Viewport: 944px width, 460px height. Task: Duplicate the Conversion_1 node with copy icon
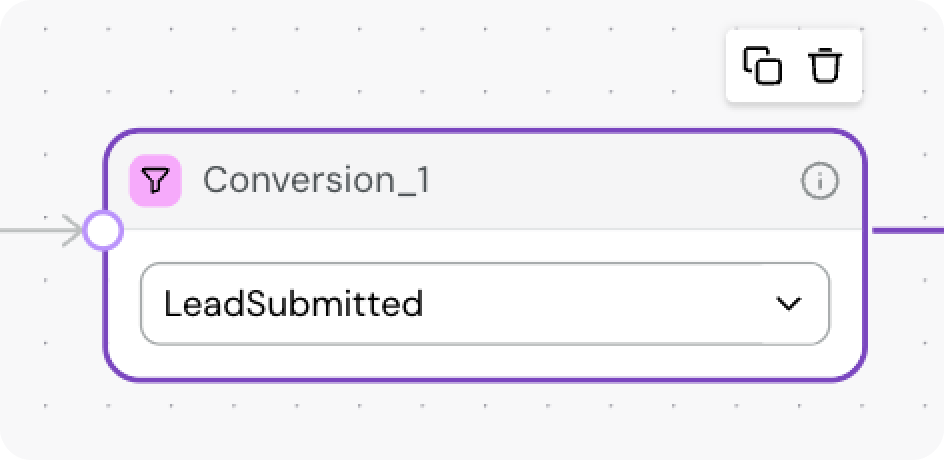pos(762,66)
